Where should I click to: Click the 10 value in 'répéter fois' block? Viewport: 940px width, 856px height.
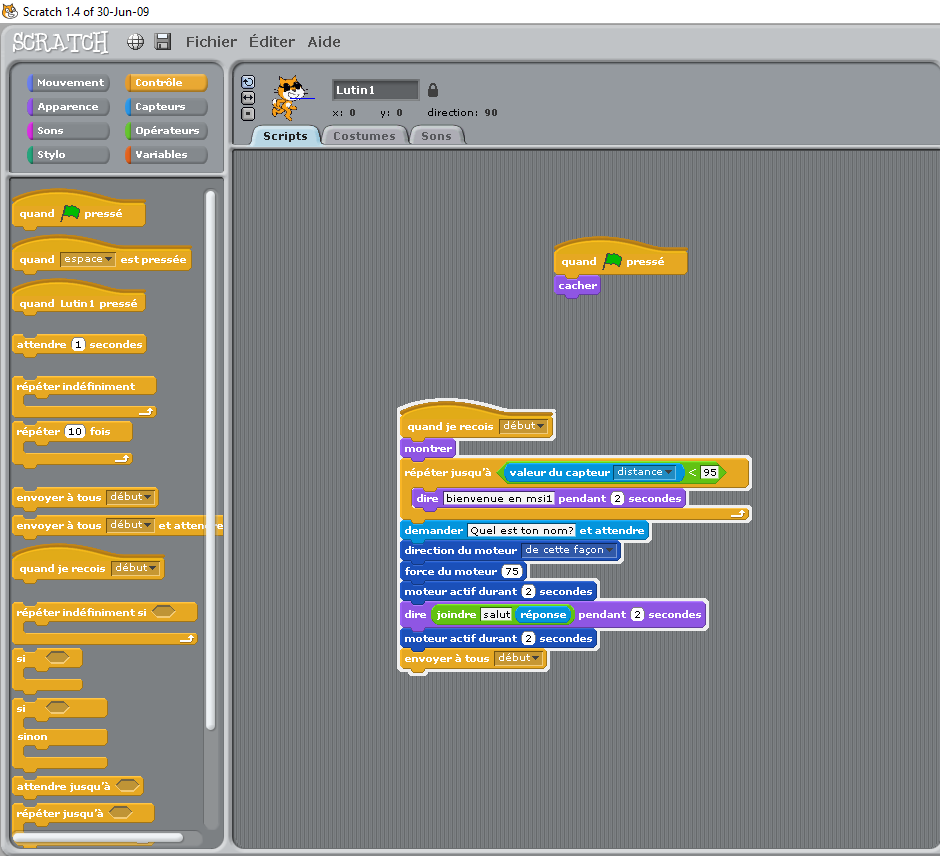pos(75,432)
